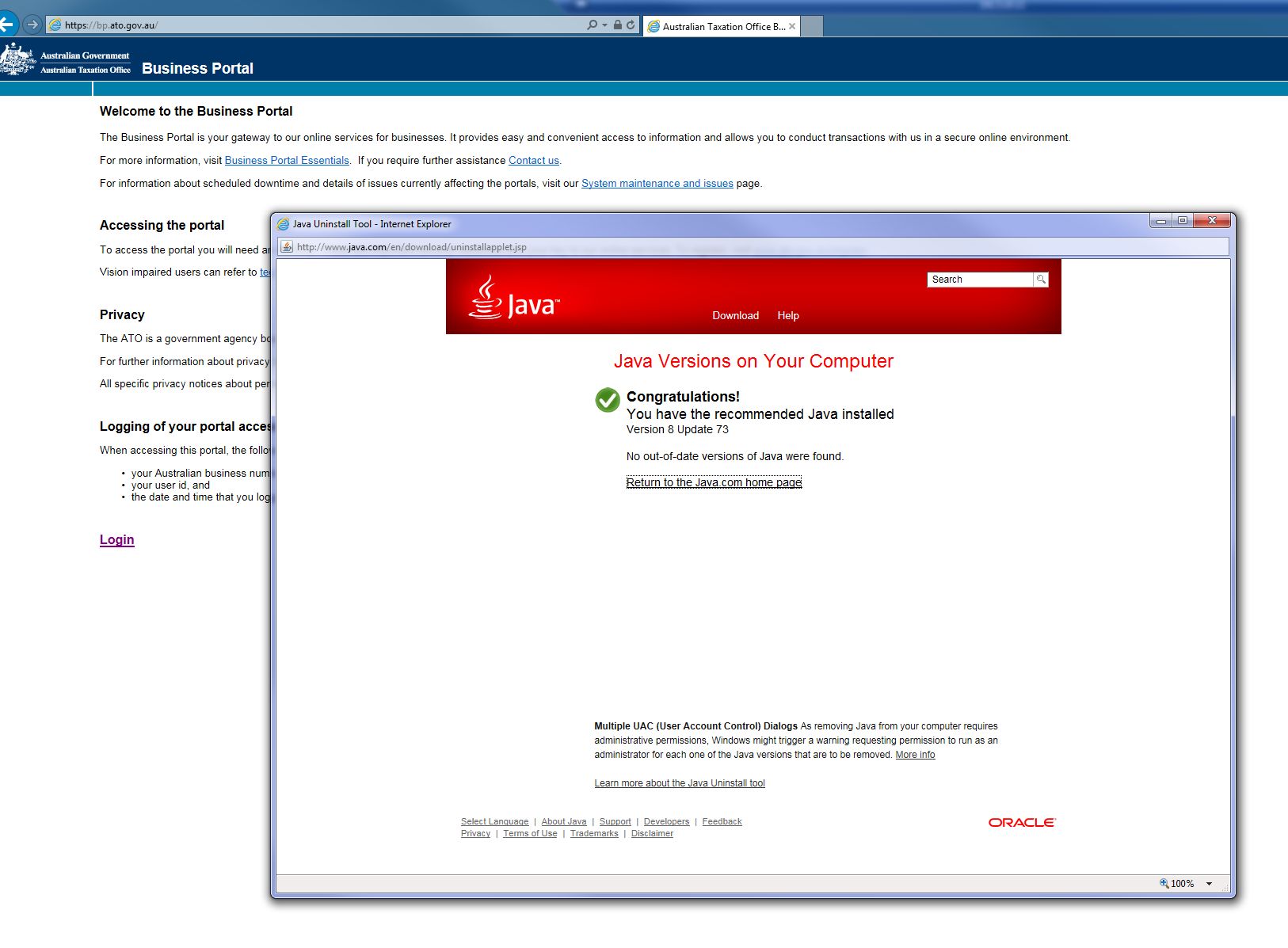Click the 'Business Portal' header title
1288x948 pixels.
(197, 68)
